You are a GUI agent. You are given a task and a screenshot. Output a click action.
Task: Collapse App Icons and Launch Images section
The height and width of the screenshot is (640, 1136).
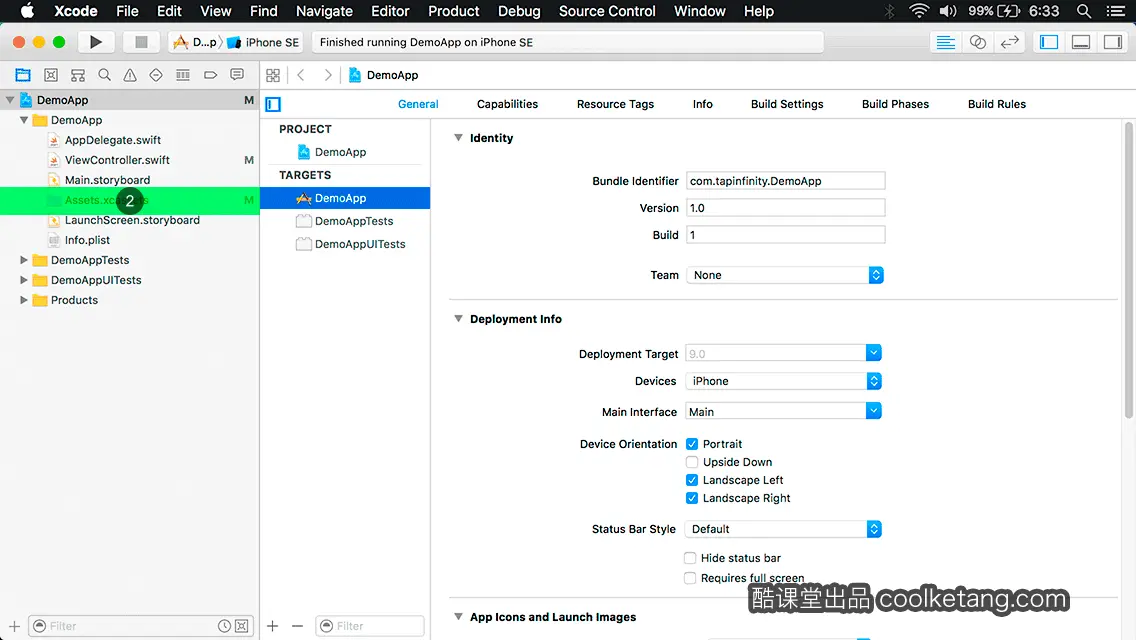(x=458, y=617)
